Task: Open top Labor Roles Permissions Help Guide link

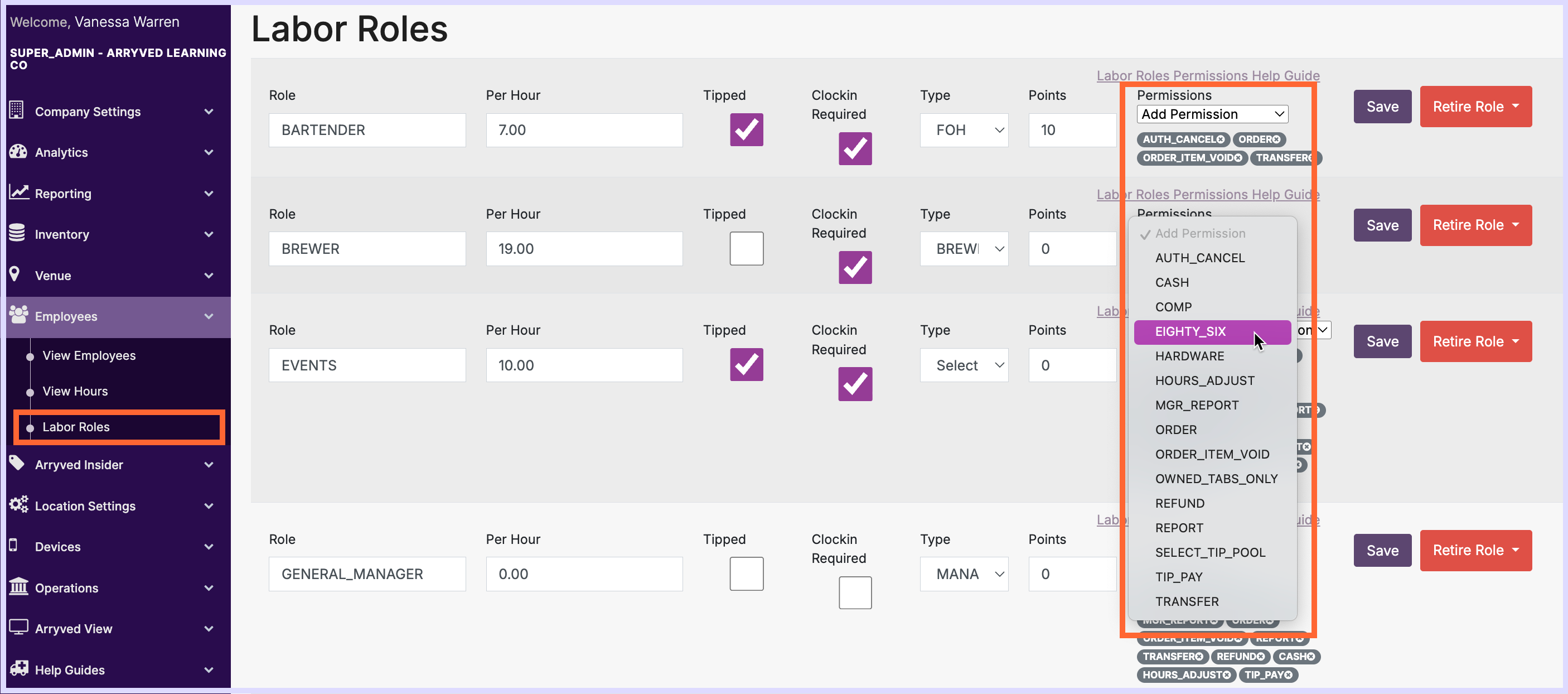Action: (x=1208, y=75)
